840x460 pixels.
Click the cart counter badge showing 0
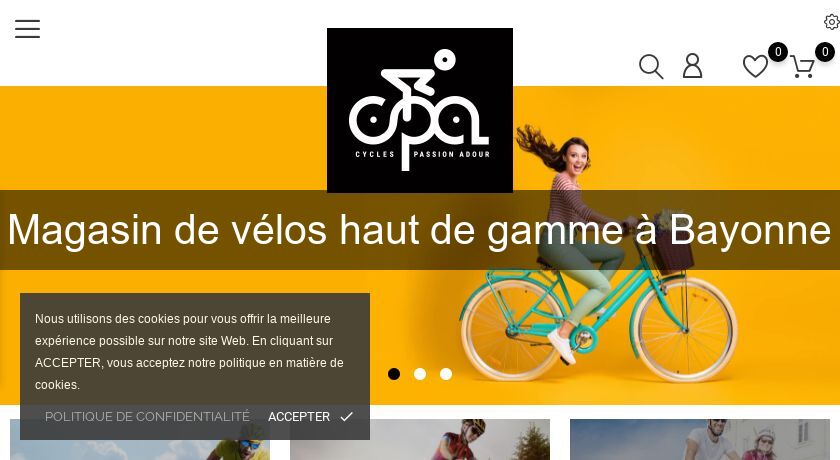click(x=825, y=52)
